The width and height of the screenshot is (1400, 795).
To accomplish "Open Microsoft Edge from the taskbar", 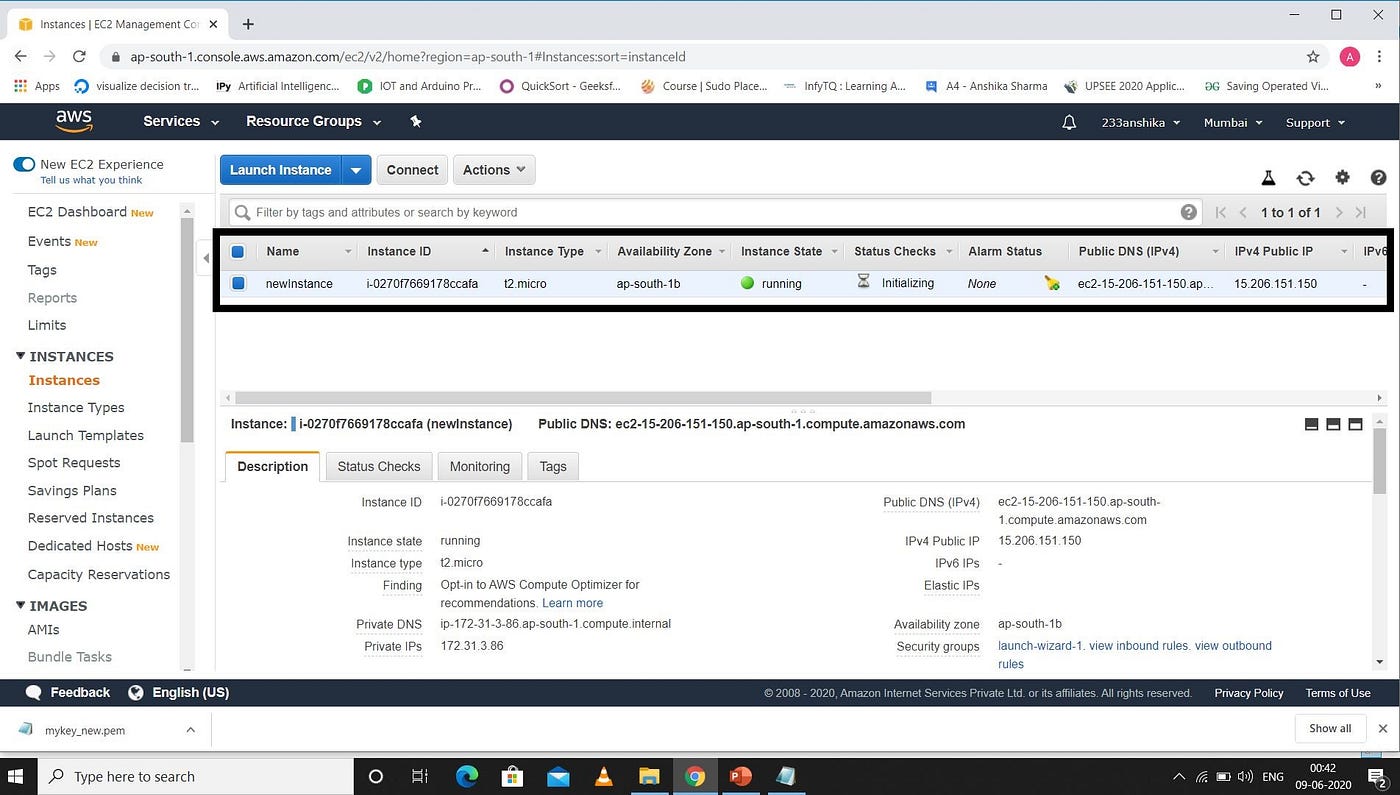I will [x=467, y=776].
